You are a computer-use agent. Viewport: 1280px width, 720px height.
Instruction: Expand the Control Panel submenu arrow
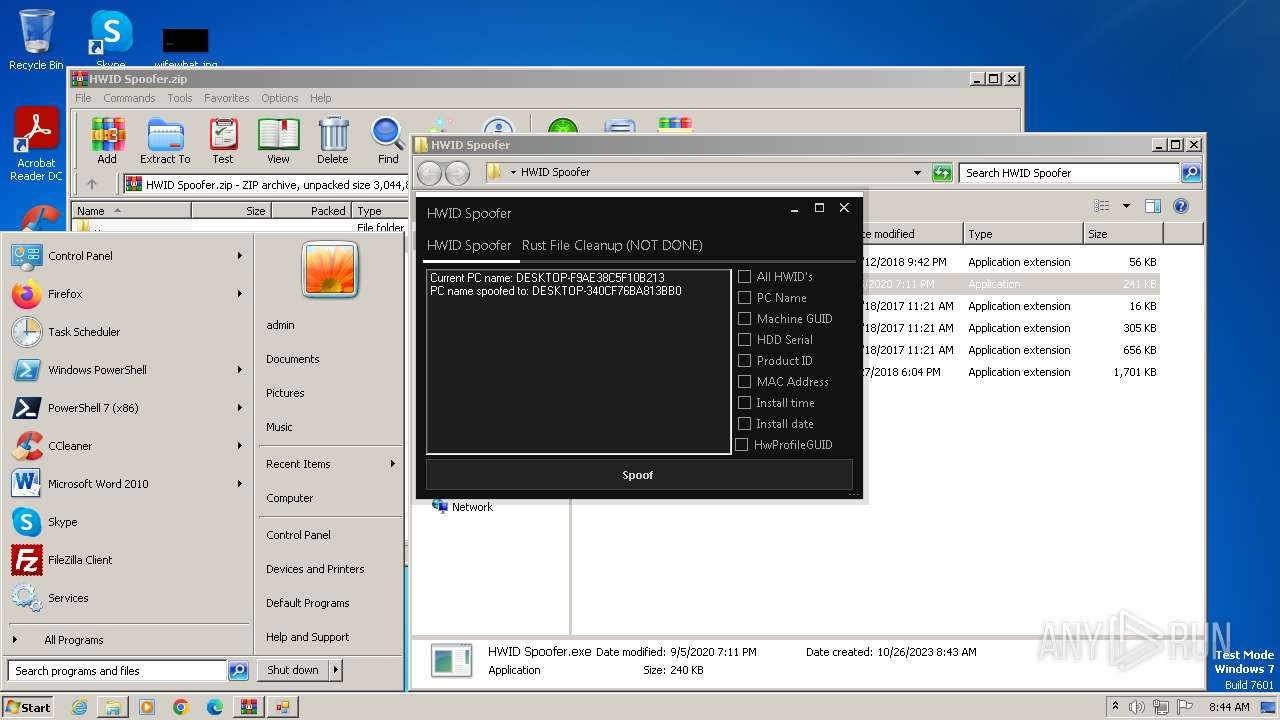click(240, 256)
